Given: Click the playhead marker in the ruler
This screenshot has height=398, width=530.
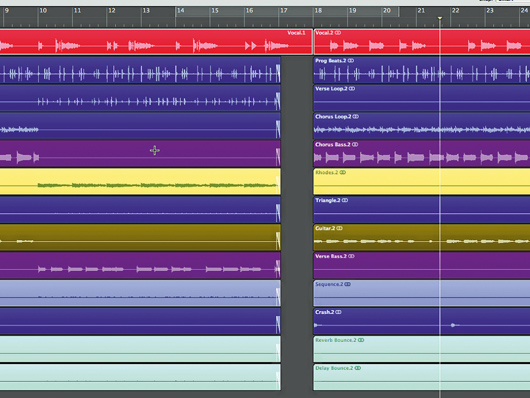Looking at the screenshot, I should [440, 18].
